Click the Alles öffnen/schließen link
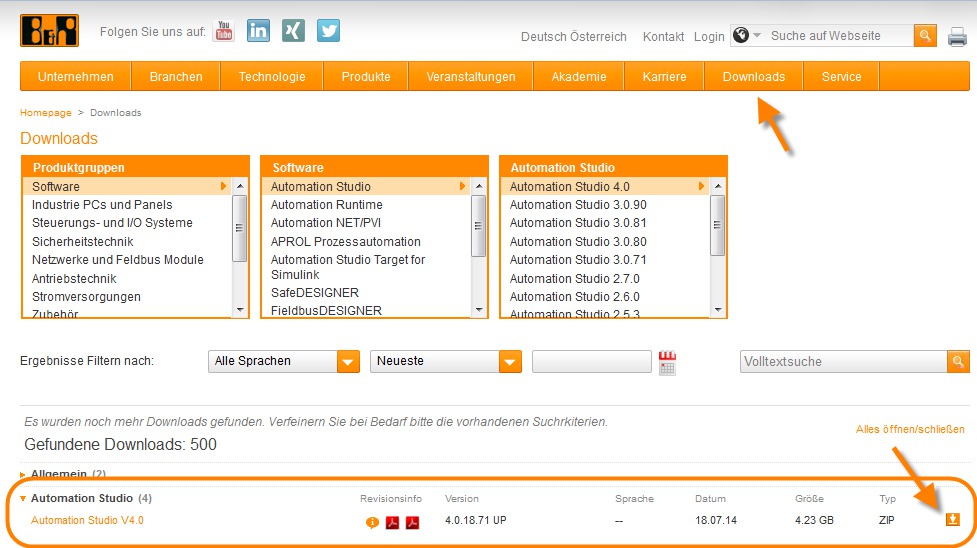This screenshot has height=548, width=977. pos(909,429)
